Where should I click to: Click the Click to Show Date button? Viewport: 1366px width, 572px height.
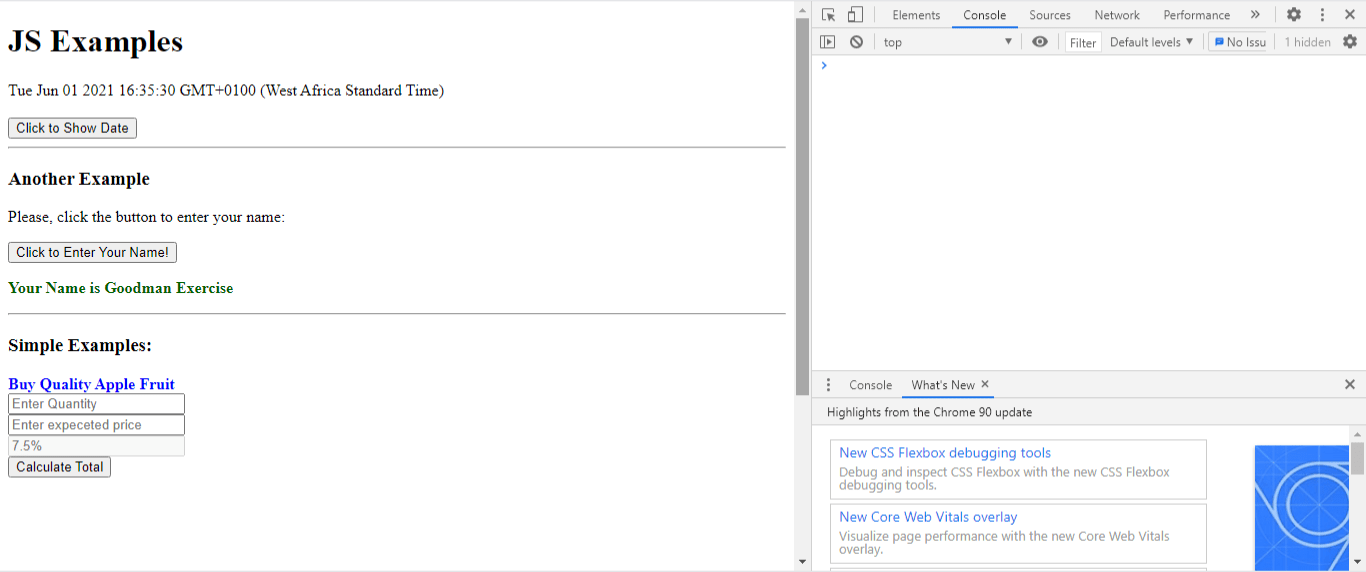pyautogui.click(x=72, y=128)
